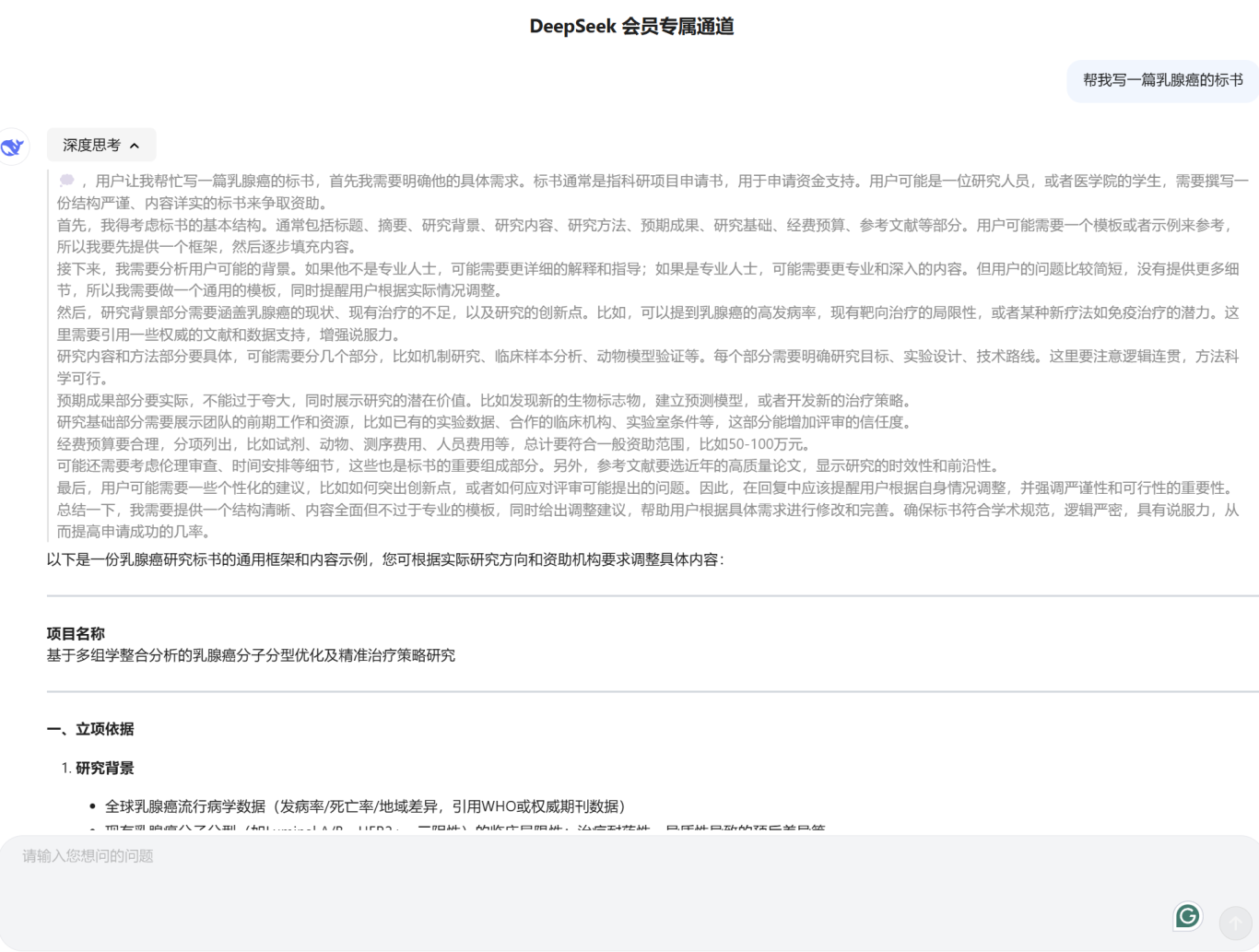This screenshot has height=952, width=1259.
Task: Click the thought bubble icon in reasoning
Action: [x=67, y=181]
